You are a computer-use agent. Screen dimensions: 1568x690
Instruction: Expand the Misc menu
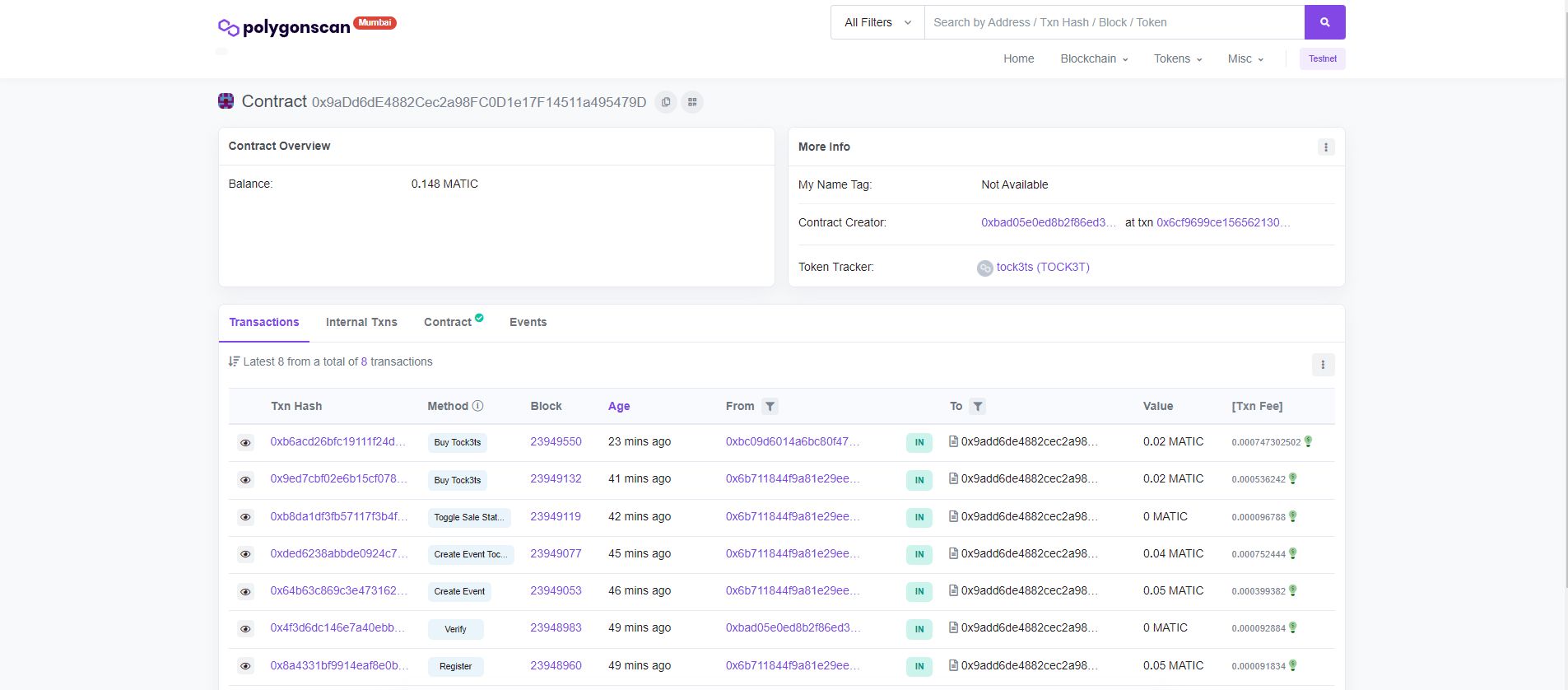point(1245,58)
